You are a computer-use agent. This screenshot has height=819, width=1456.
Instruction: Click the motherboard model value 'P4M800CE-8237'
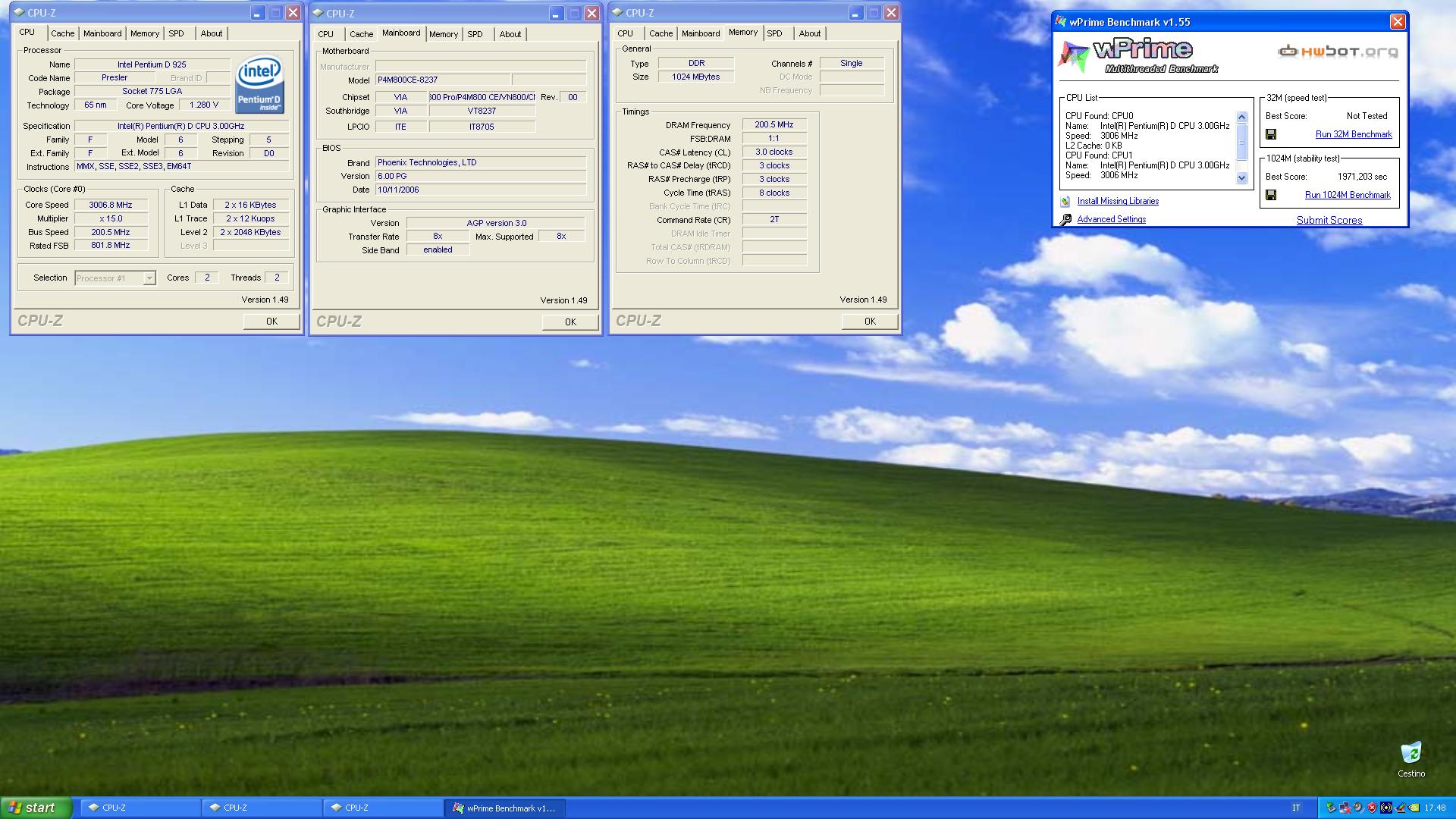[x=443, y=80]
